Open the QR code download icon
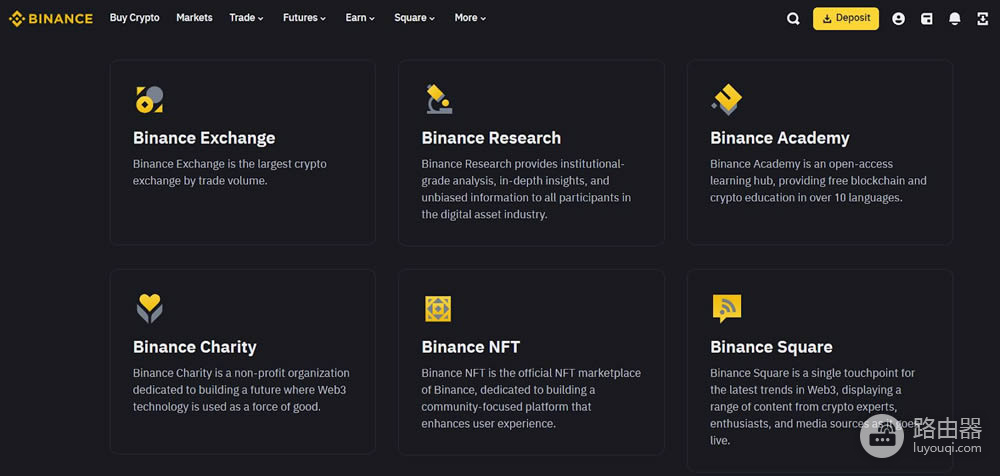1000x476 pixels. [983, 19]
